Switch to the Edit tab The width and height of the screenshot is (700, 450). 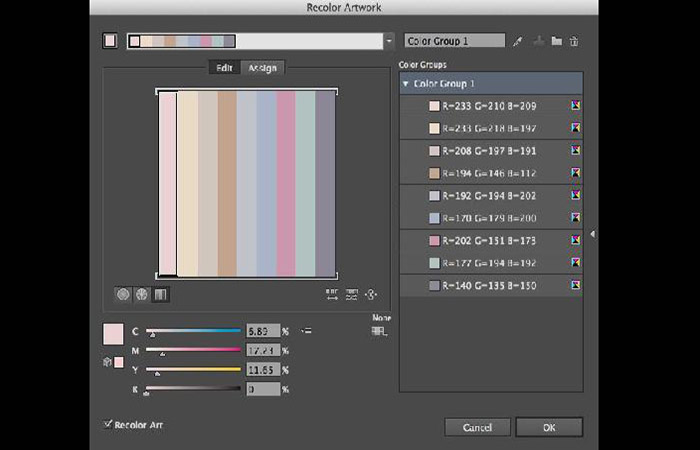(x=224, y=68)
